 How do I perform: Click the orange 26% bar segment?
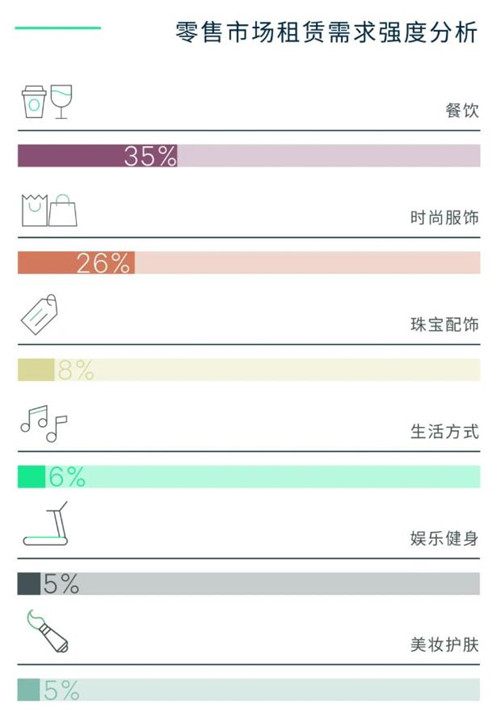76,262
